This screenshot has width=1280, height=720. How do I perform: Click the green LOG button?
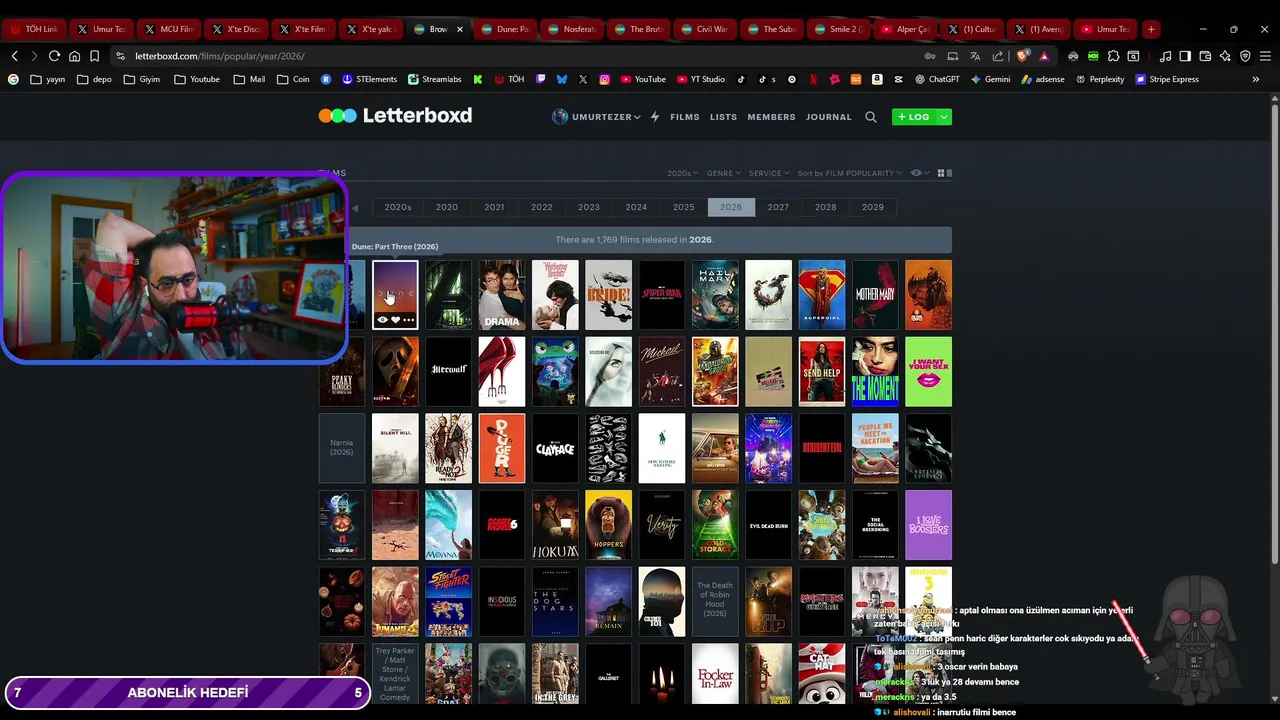(x=914, y=117)
